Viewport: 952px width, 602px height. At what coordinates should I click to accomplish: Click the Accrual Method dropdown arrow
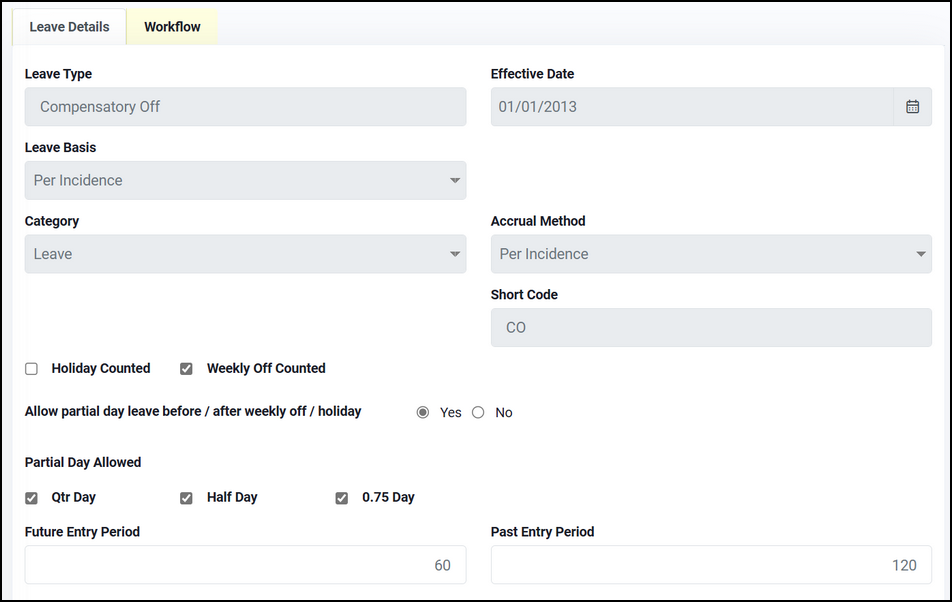[x=921, y=254]
